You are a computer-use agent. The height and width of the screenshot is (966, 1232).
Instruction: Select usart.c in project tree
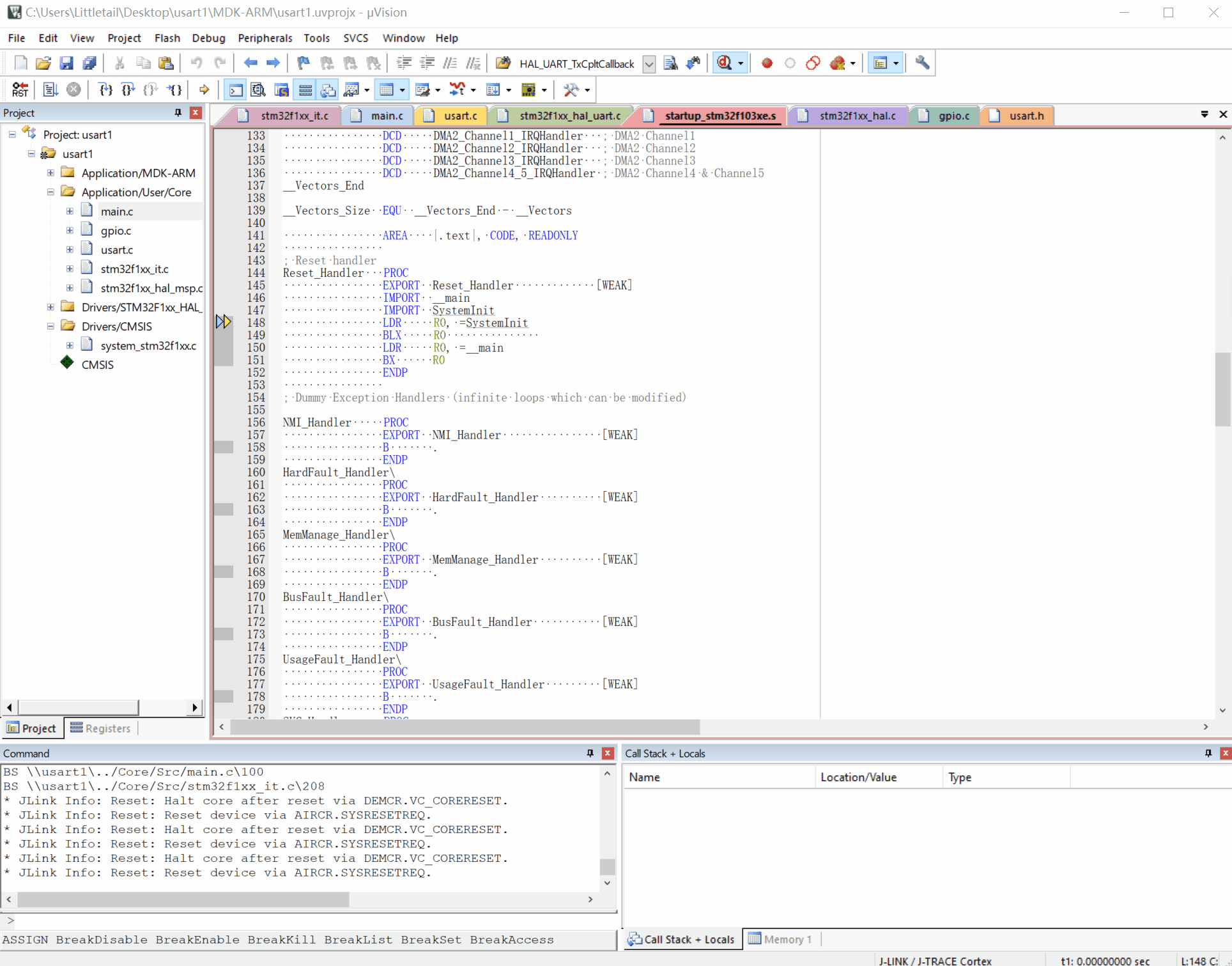coord(116,249)
